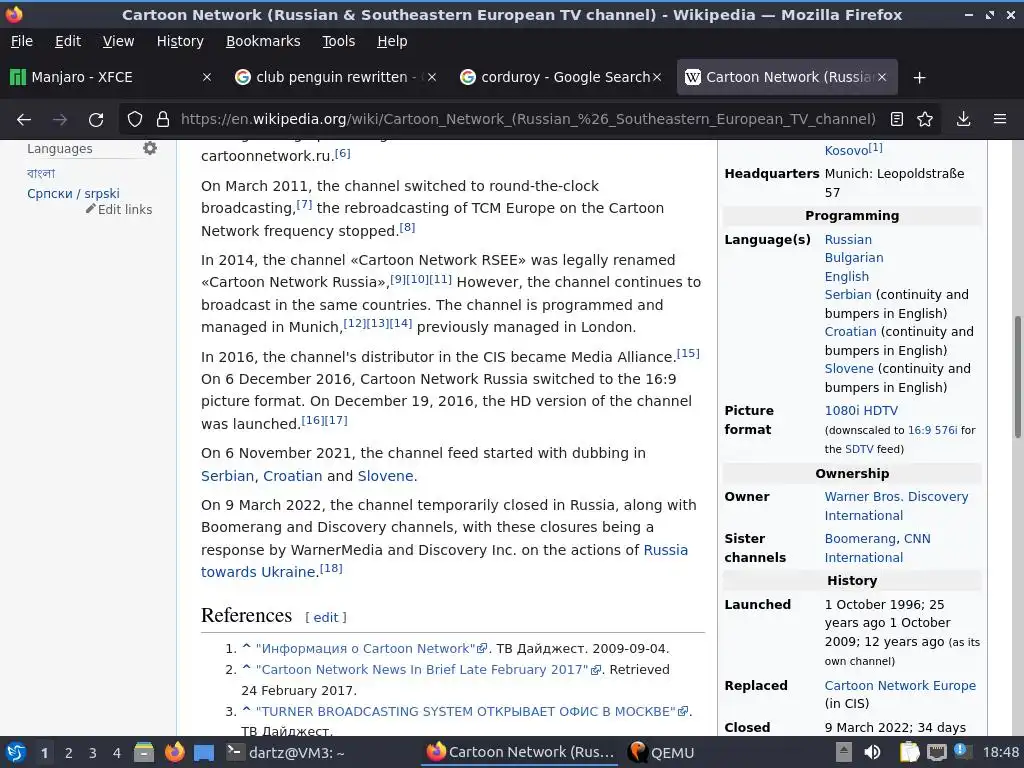
Task: Click edit link beside References heading
Action: pos(326,618)
